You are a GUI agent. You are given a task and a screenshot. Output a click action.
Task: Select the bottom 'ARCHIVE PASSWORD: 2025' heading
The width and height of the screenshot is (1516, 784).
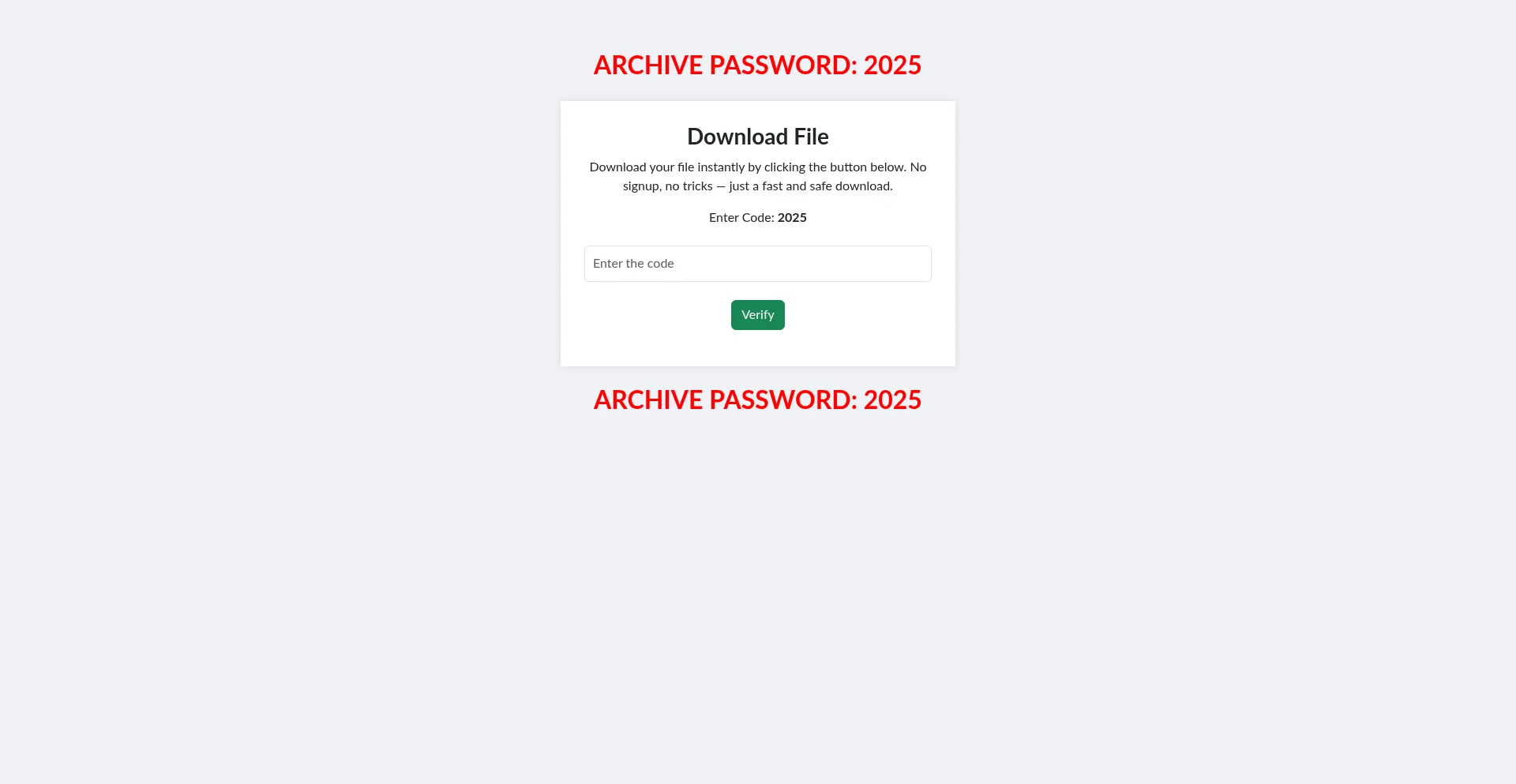click(x=757, y=400)
